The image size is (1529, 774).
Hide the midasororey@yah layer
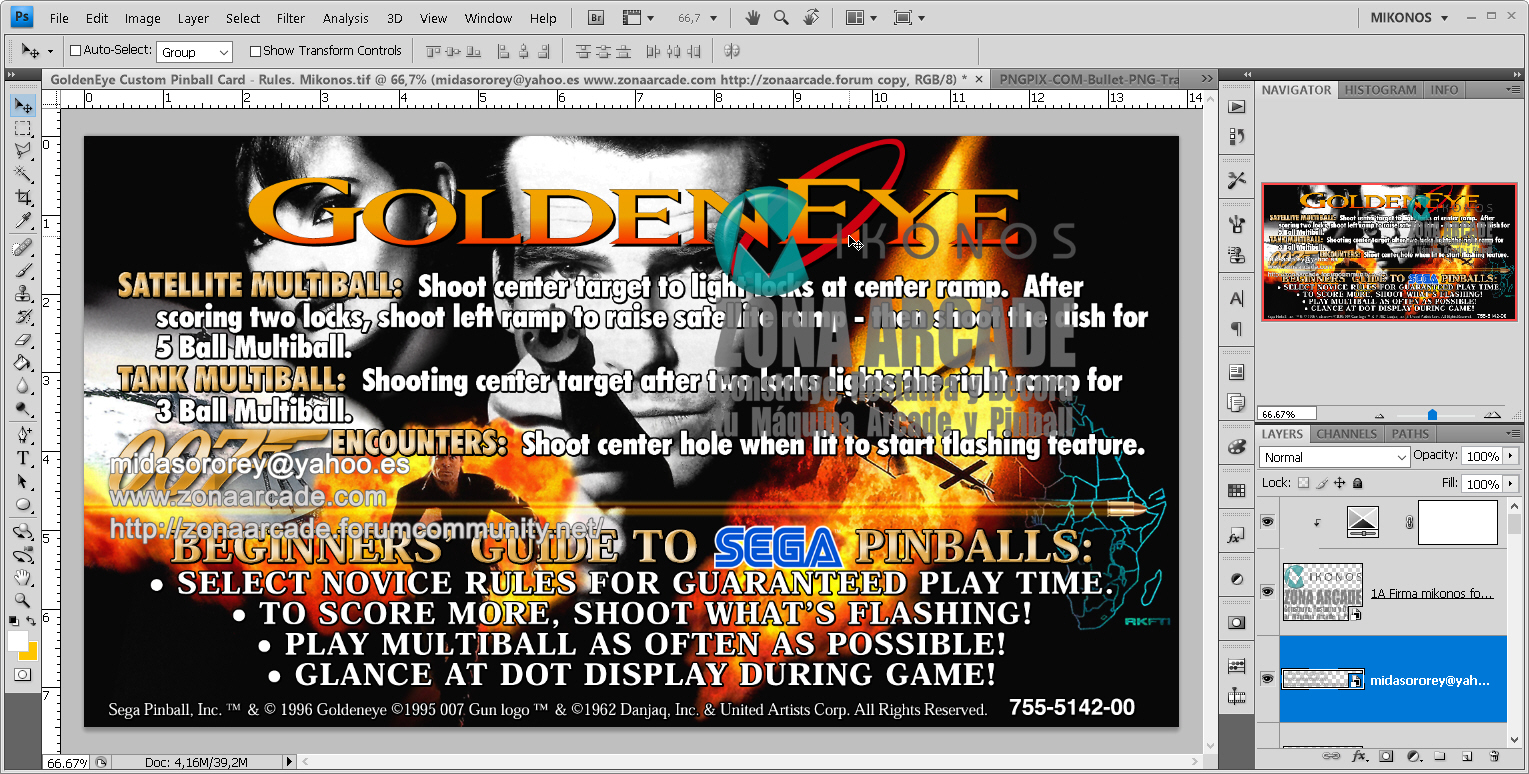(1267, 678)
